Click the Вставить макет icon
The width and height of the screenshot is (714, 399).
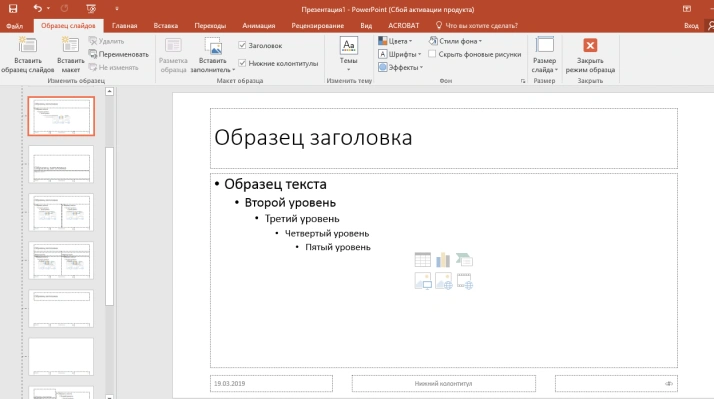[71, 45]
